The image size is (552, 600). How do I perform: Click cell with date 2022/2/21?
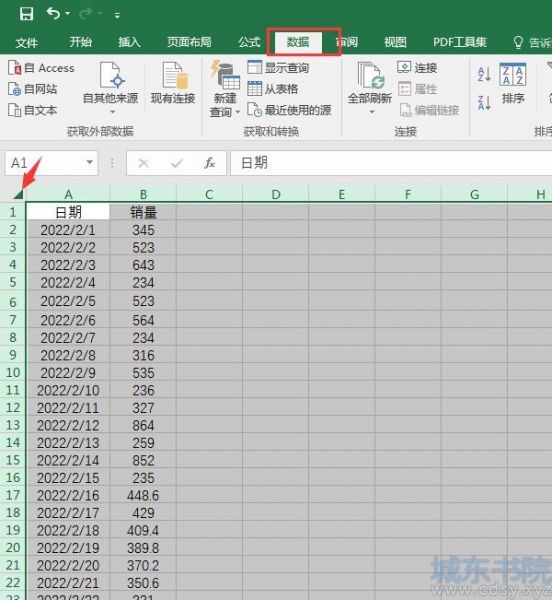pos(68,583)
